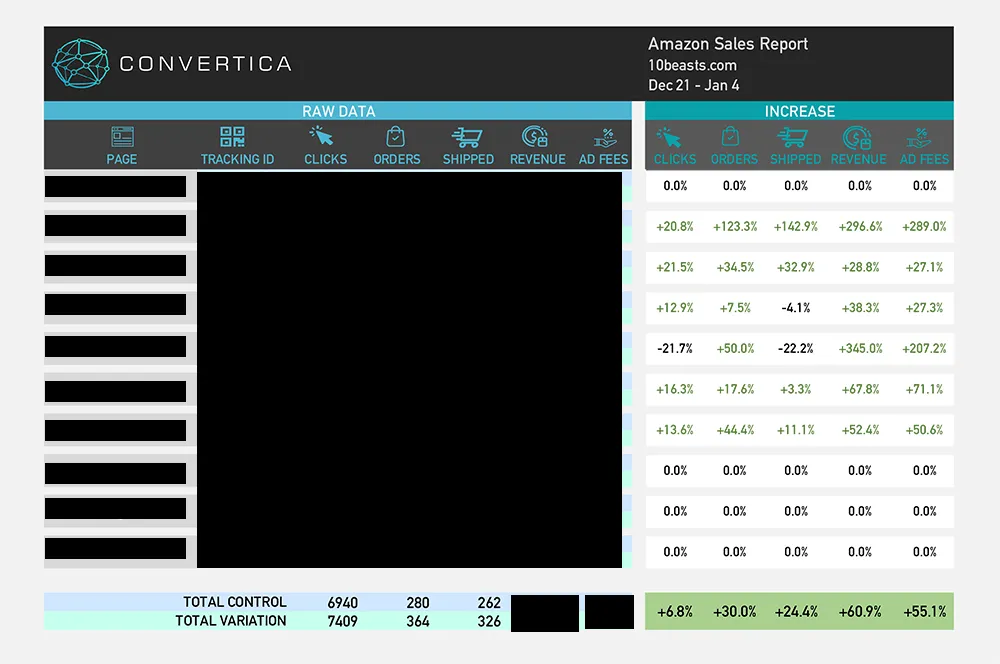Select the INCREASE section header
The height and width of the screenshot is (664, 1000).
tap(799, 111)
